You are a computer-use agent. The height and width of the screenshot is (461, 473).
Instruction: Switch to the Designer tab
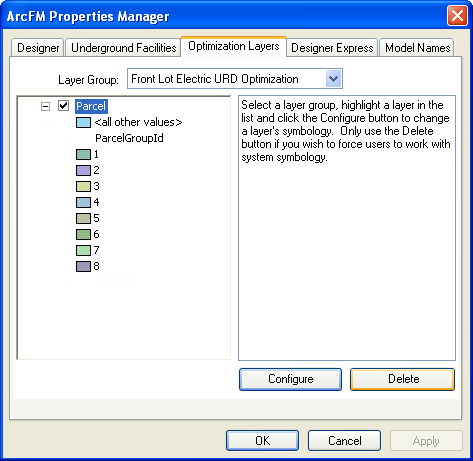38,48
